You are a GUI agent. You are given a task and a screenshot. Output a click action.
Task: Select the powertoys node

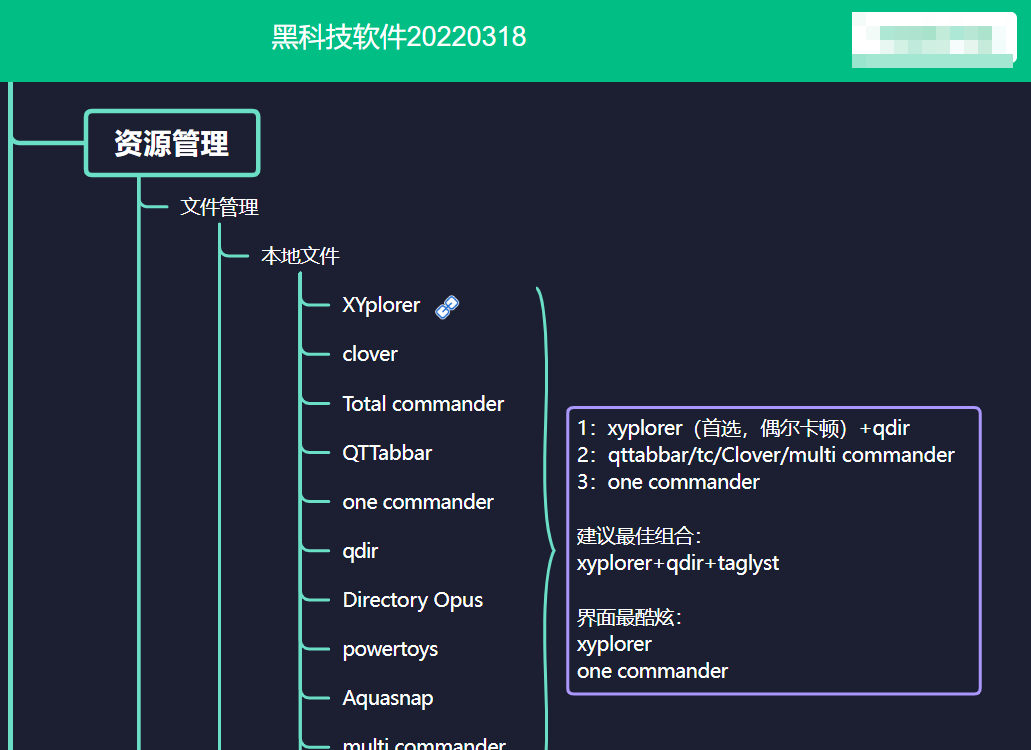390,649
